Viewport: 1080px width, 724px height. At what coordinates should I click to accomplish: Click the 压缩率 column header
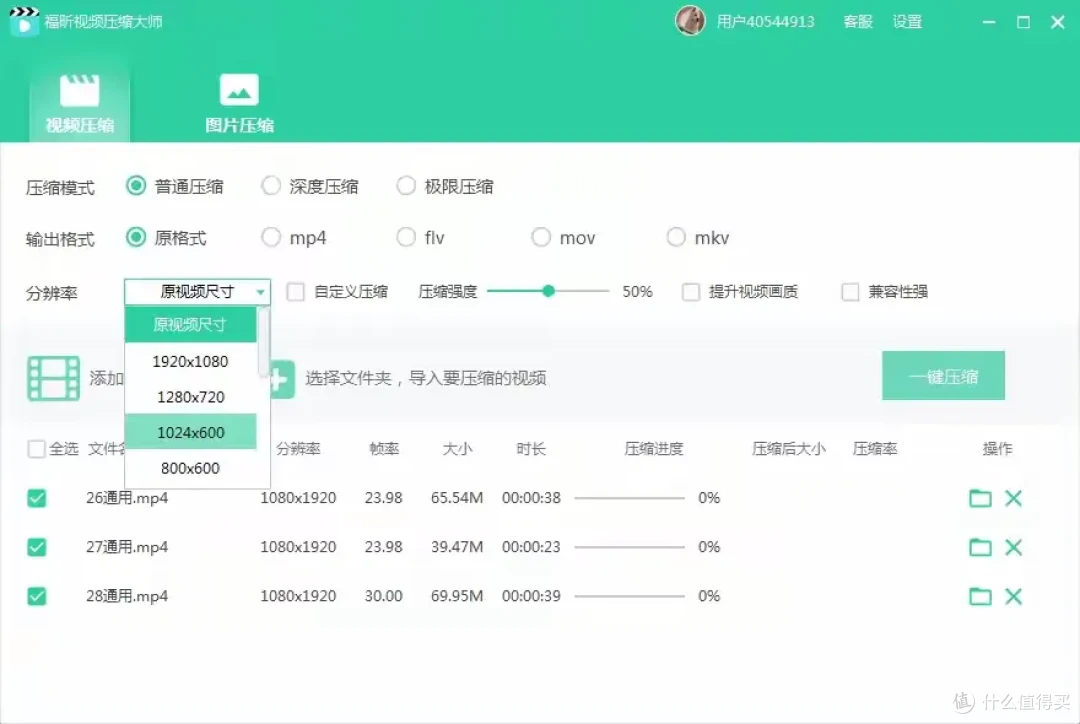[x=875, y=449]
